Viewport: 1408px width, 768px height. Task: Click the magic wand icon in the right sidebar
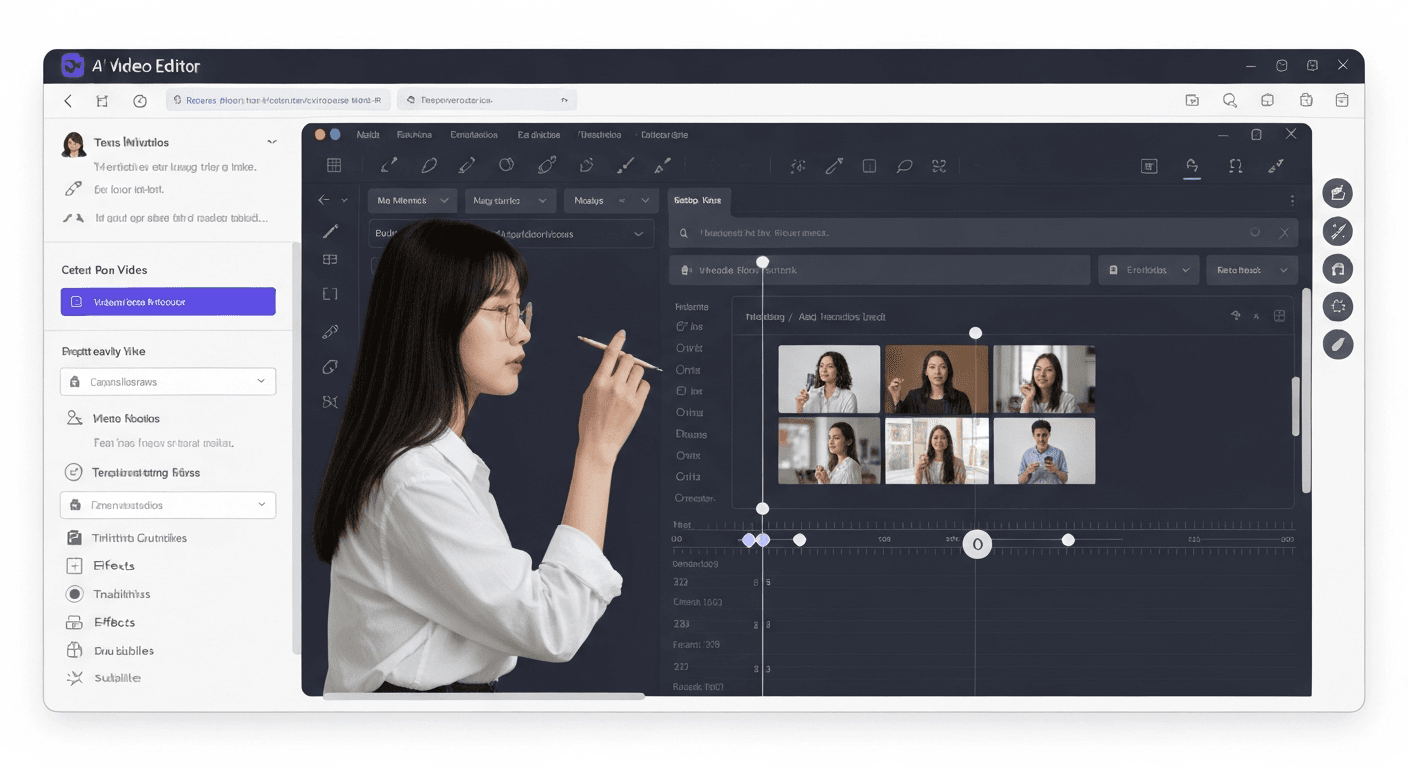(1338, 231)
